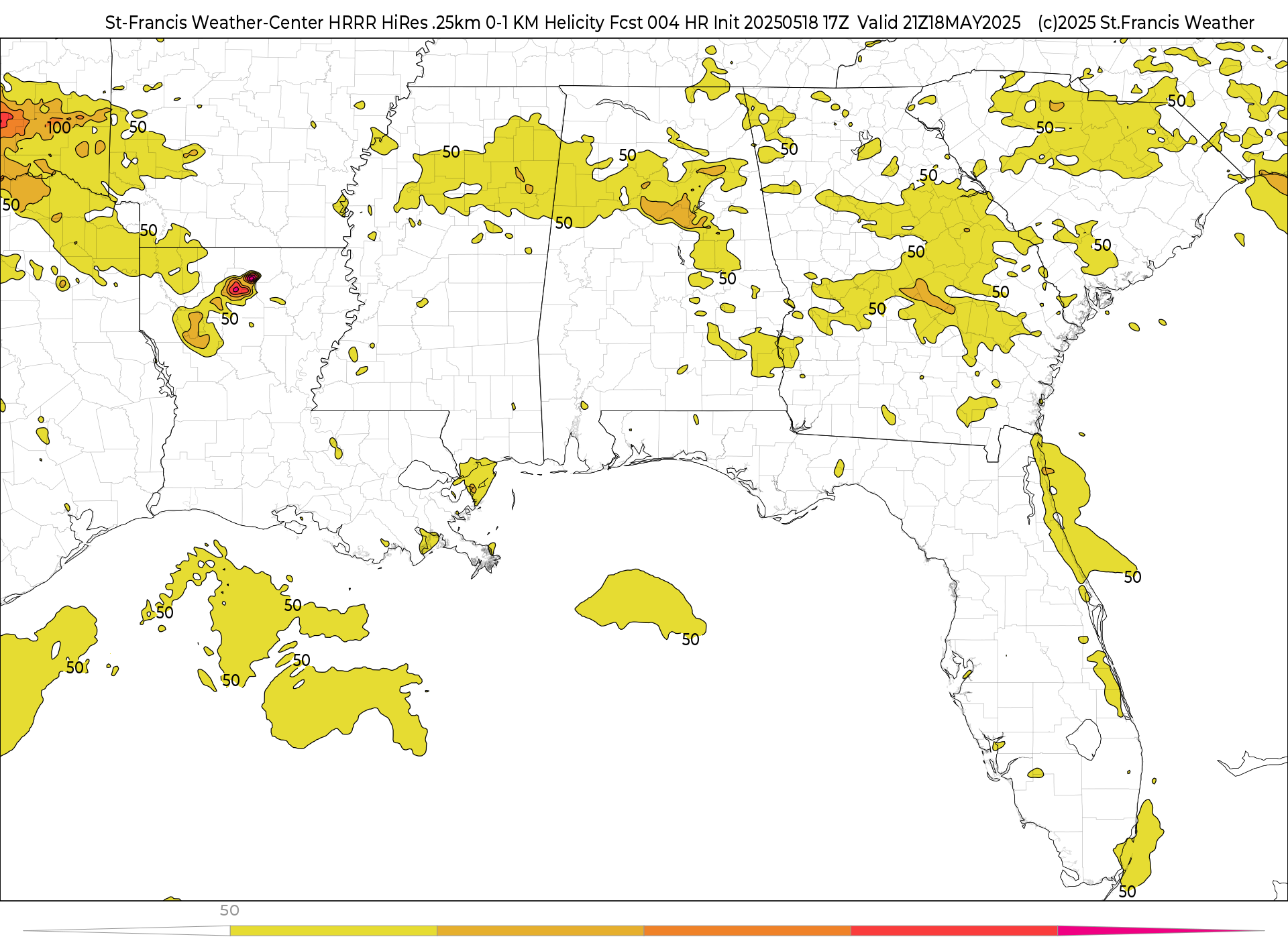Click the '100' contour label on the map

coord(59,127)
